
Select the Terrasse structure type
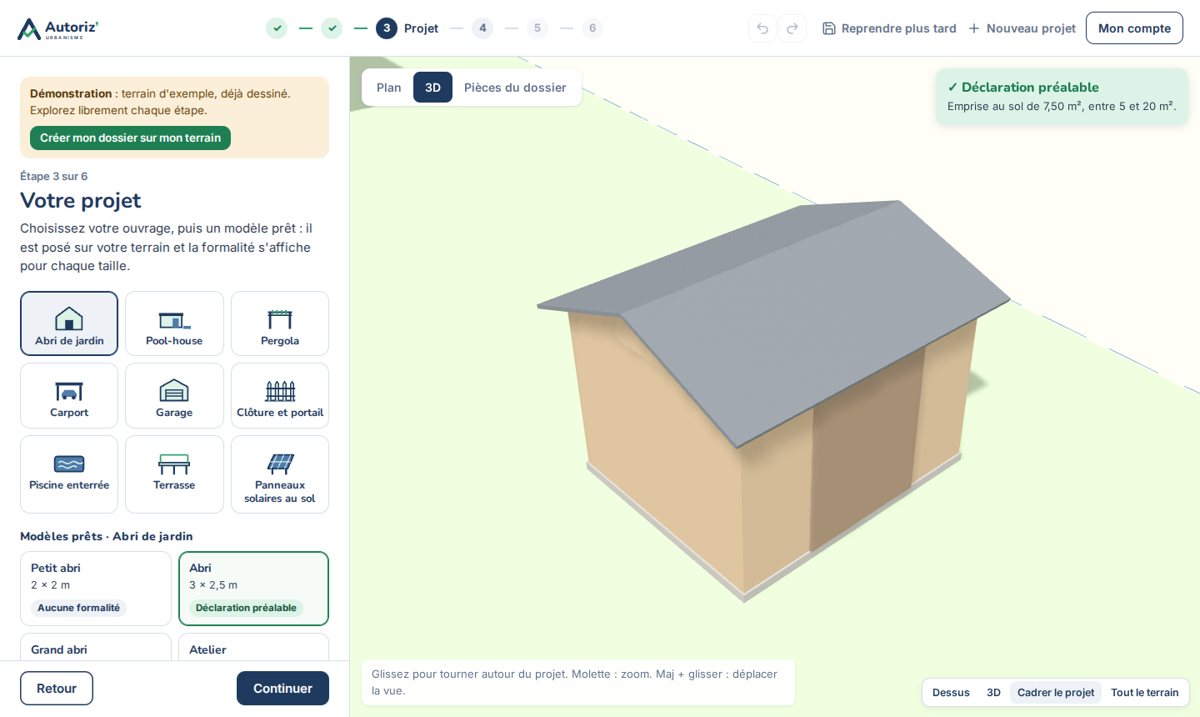pyautogui.click(x=174, y=474)
